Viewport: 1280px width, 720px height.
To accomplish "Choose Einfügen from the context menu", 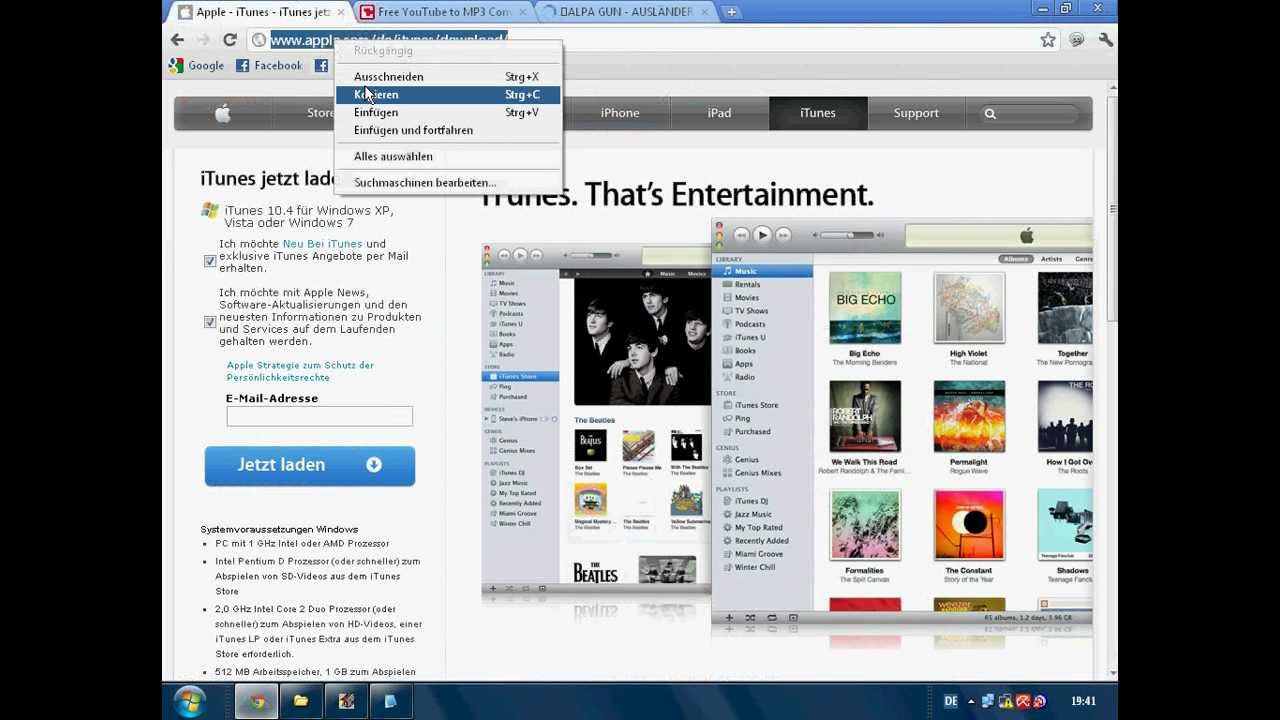I will [447, 113].
